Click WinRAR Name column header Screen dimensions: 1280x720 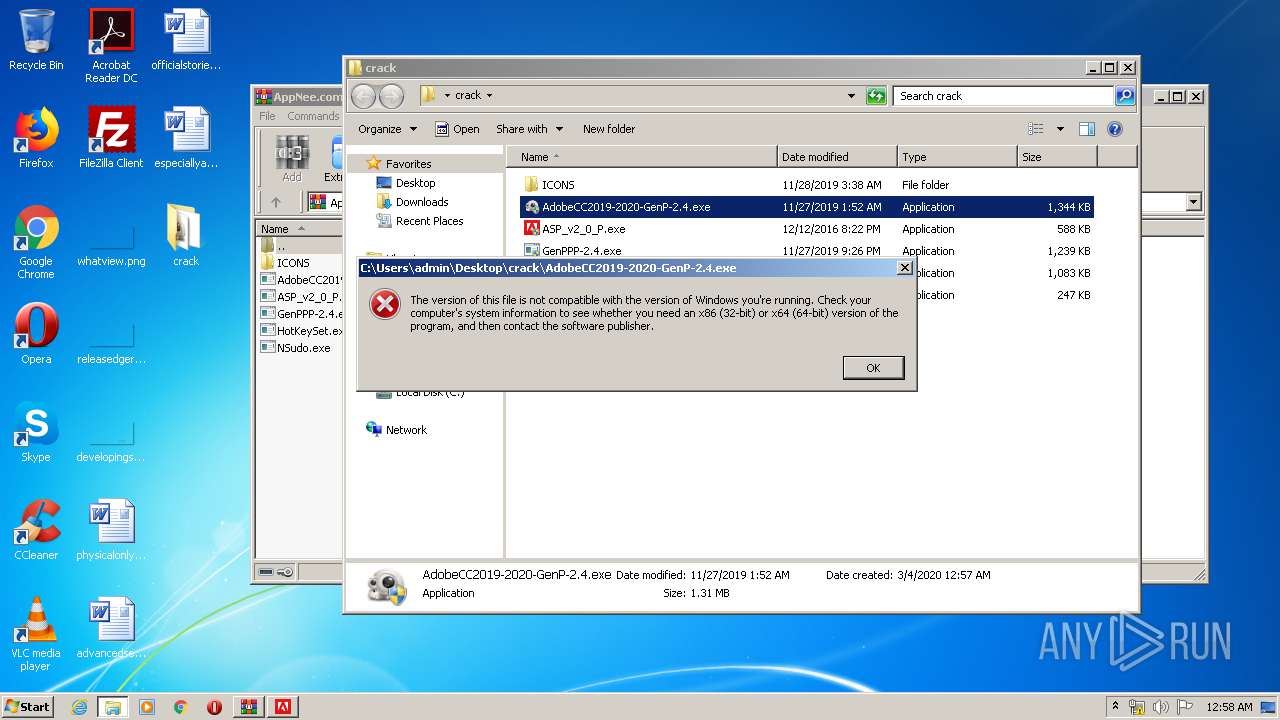click(x=298, y=229)
